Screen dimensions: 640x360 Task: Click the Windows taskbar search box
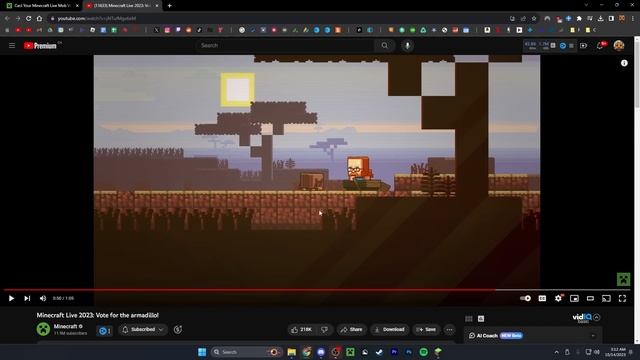[x=246, y=352]
